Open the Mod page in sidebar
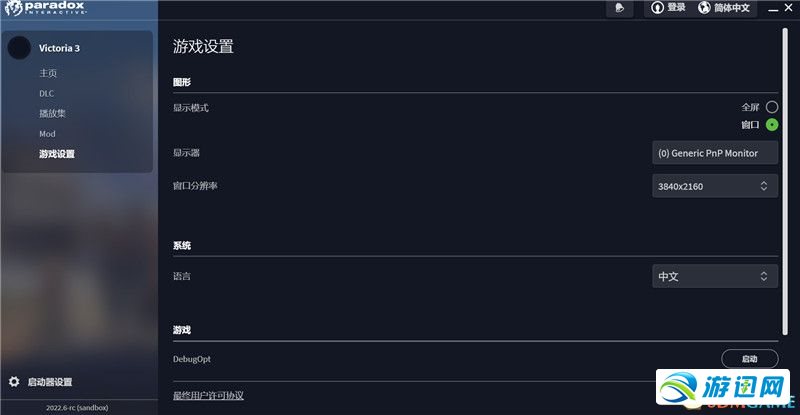Image resolution: width=800 pixels, height=415 pixels. 47,134
